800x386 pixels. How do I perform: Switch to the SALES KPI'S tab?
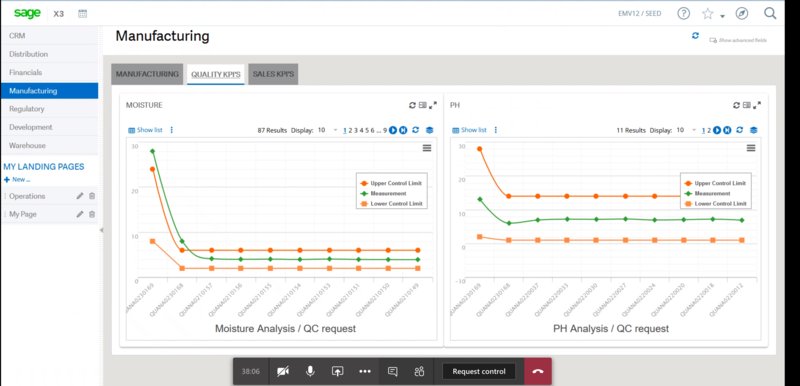pyautogui.click(x=273, y=74)
